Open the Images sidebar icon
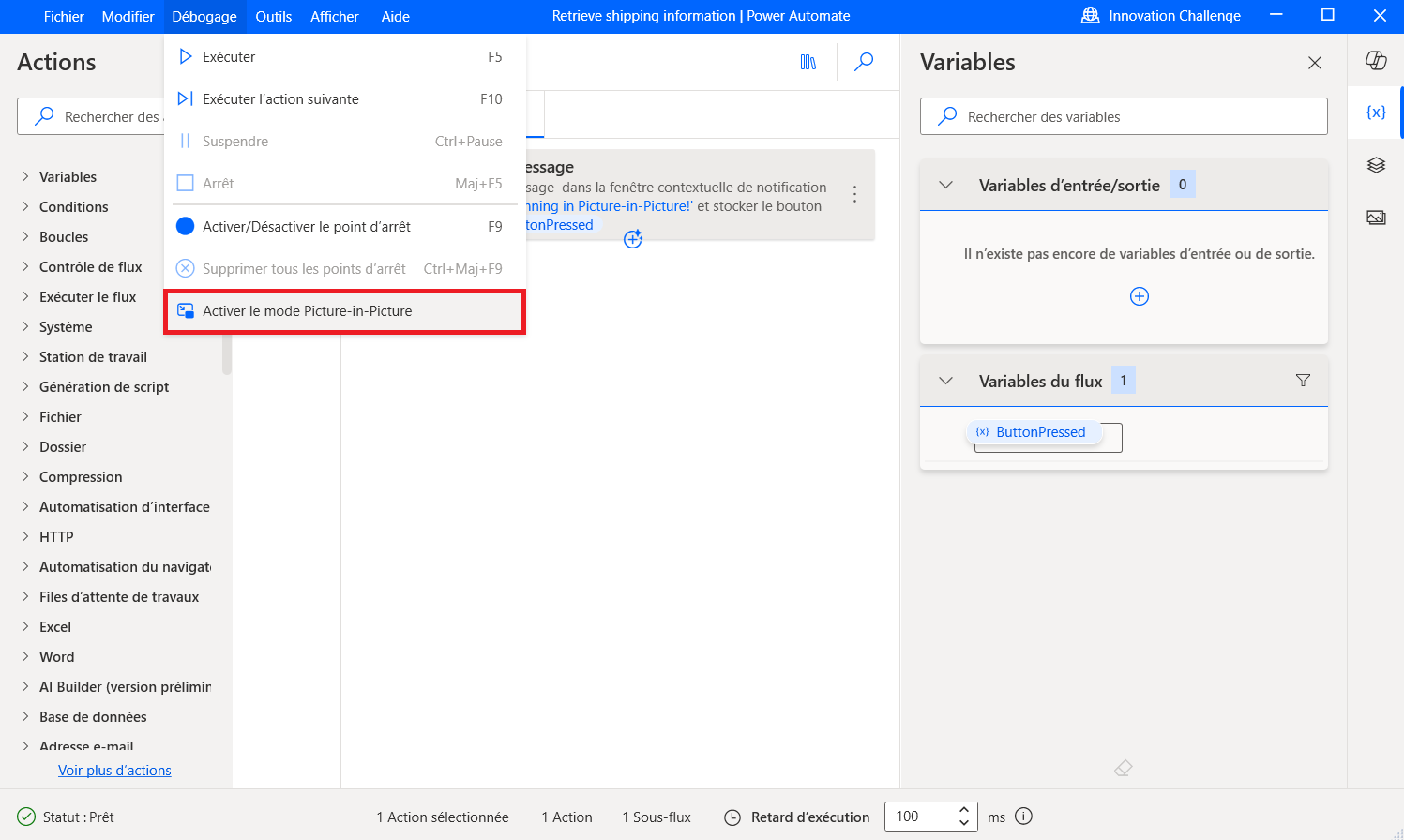The image size is (1404, 840). [x=1376, y=217]
